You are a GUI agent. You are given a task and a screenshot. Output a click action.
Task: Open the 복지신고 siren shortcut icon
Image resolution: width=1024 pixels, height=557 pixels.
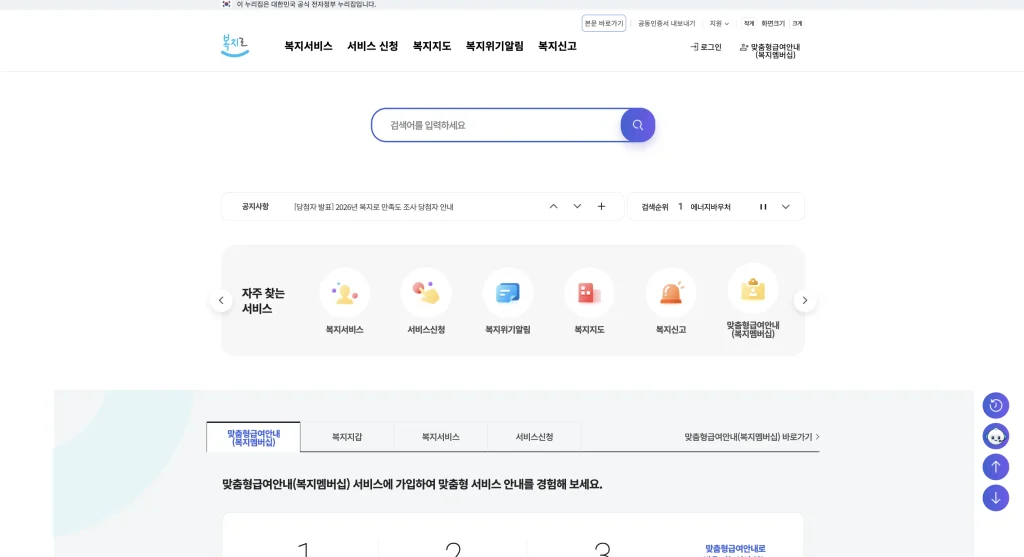[x=671, y=293]
